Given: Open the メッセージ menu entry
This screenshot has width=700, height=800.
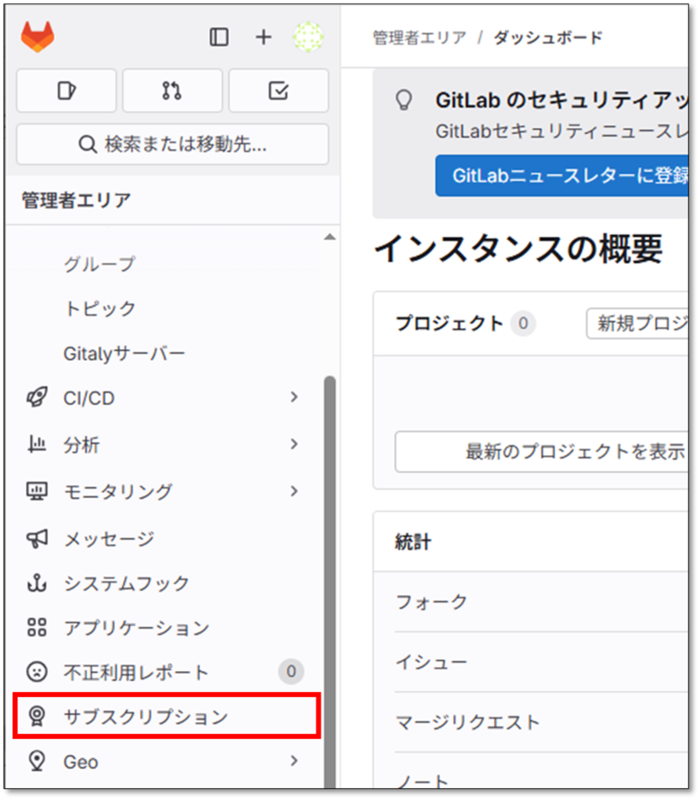Looking at the screenshot, I should tap(166, 539).
